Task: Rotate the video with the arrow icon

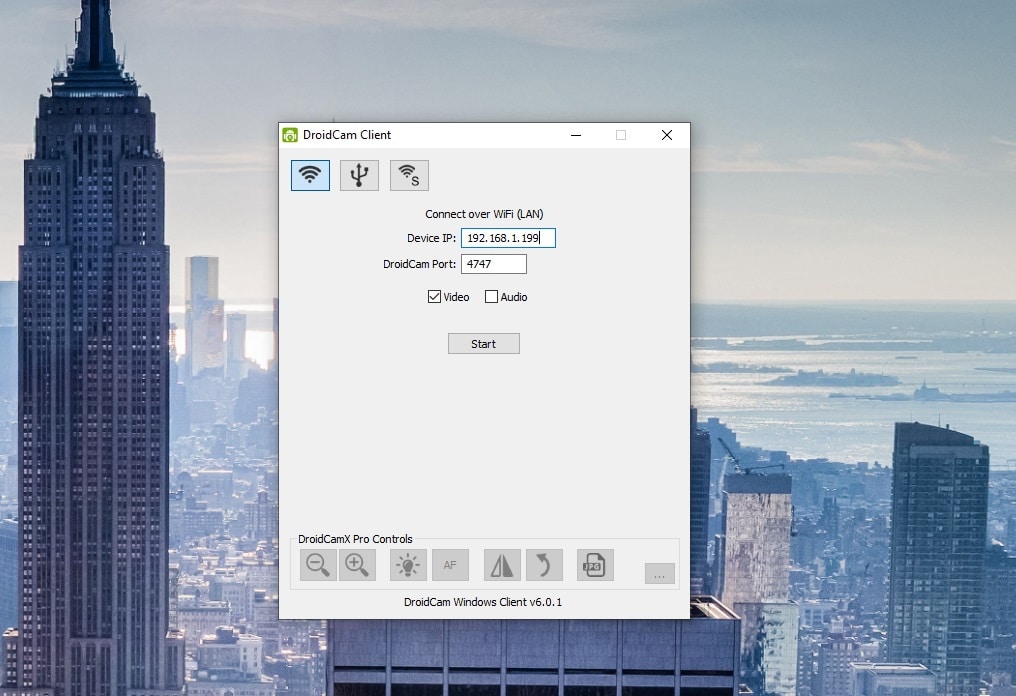Action: (544, 565)
